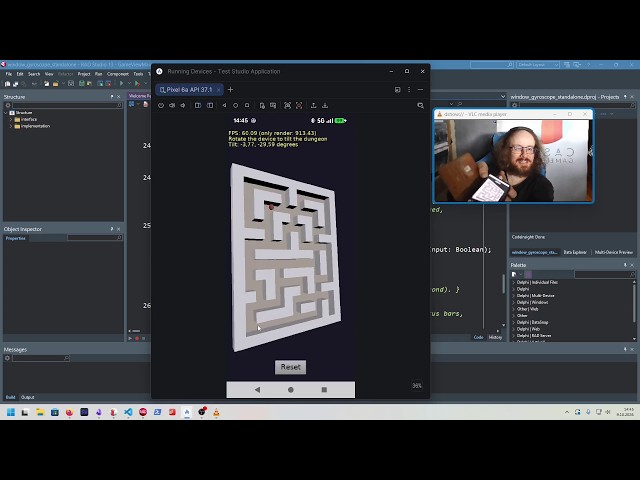Screen dimensions: 640x480
Task: Tap the Android recents navigation button
Action: coord(324,390)
